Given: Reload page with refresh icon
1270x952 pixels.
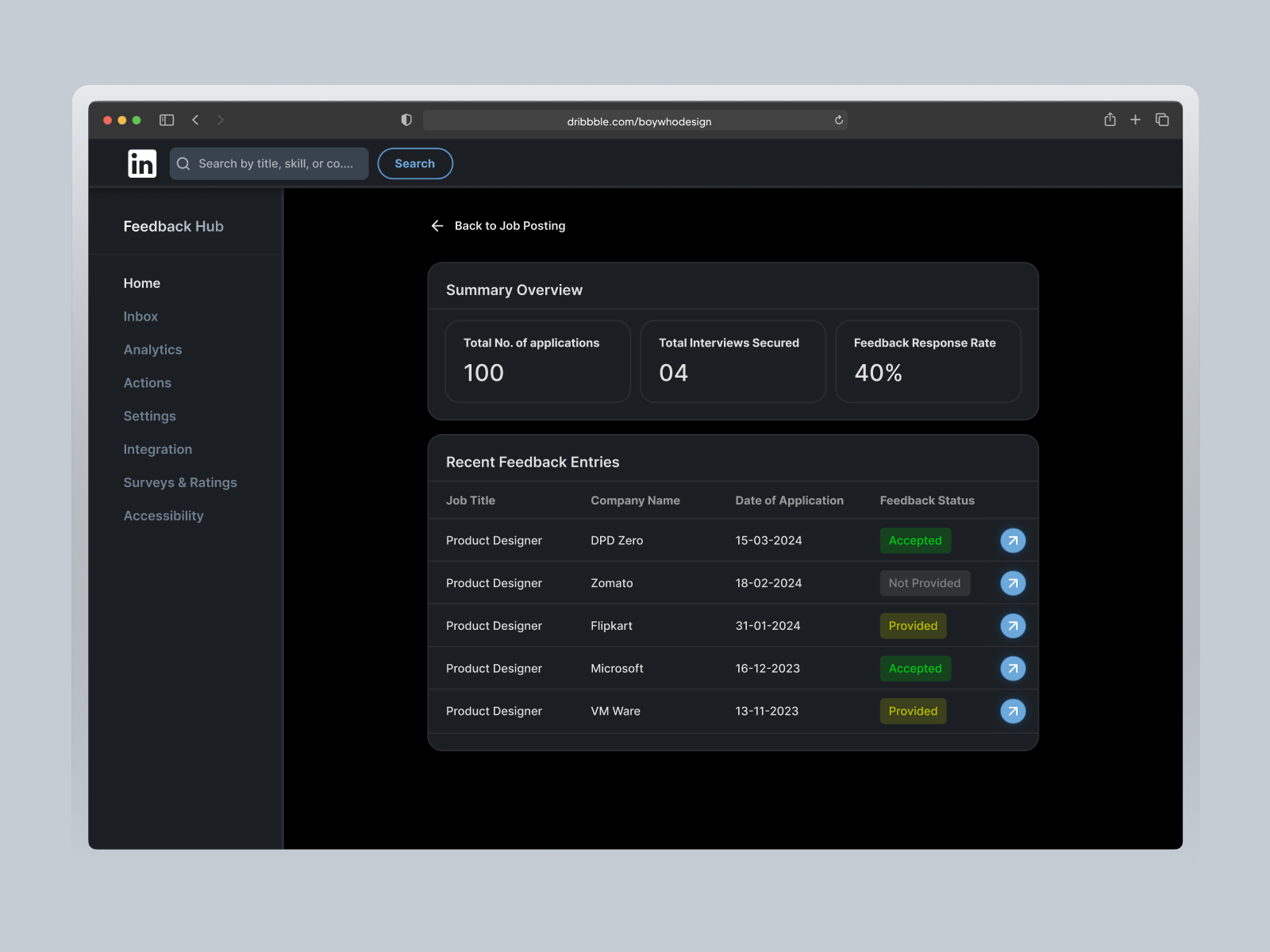Looking at the screenshot, I should (x=839, y=121).
